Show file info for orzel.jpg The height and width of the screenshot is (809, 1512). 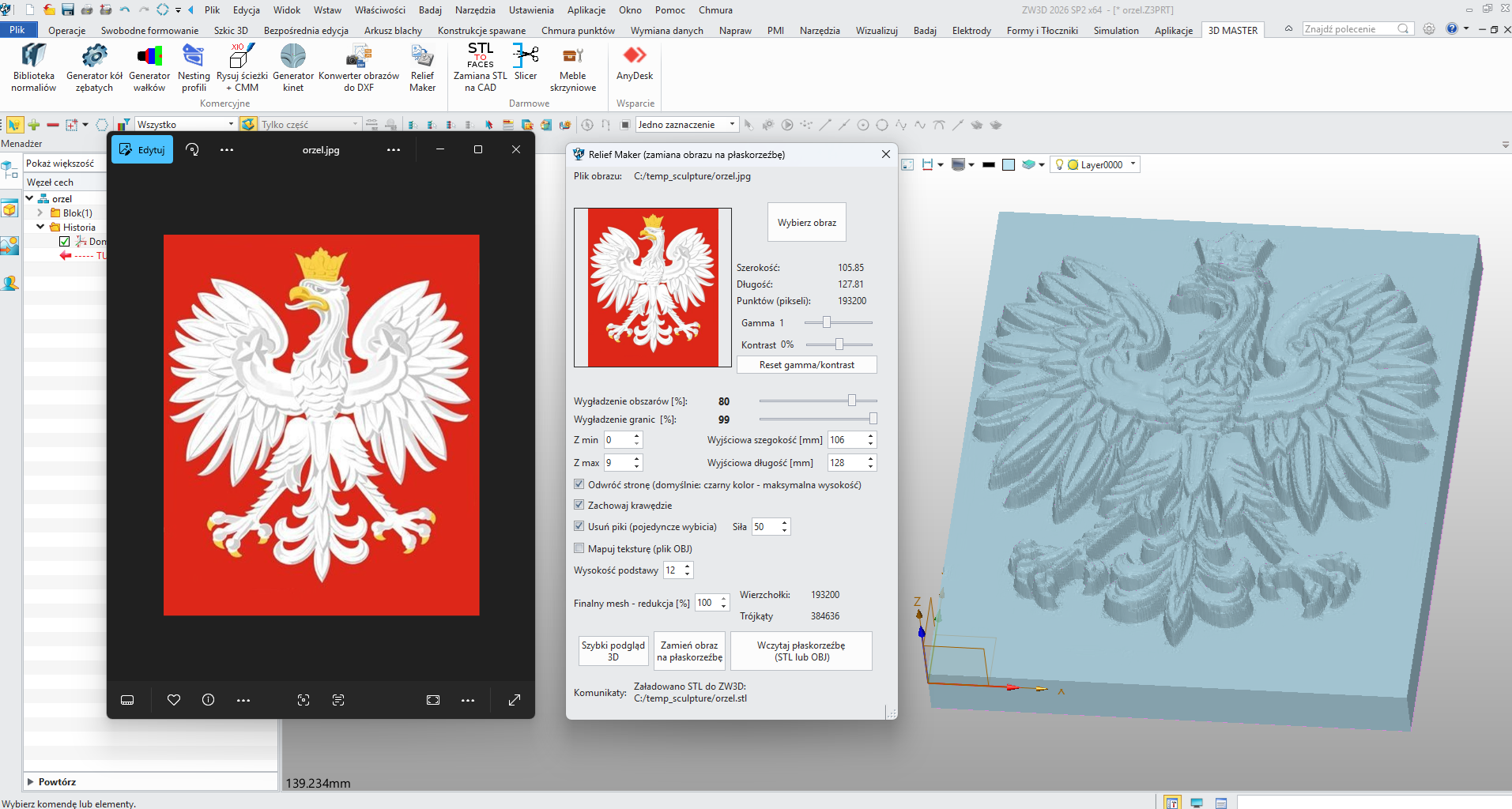click(209, 700)
